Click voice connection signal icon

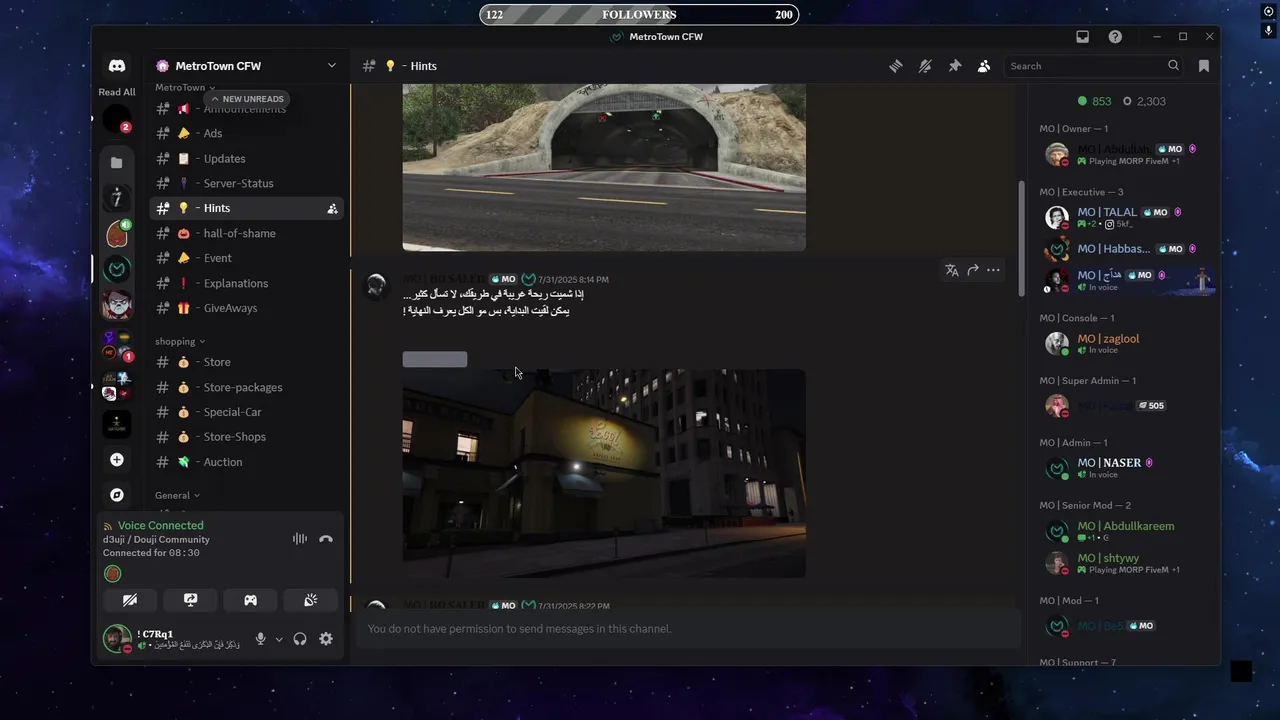pos(109,526)
